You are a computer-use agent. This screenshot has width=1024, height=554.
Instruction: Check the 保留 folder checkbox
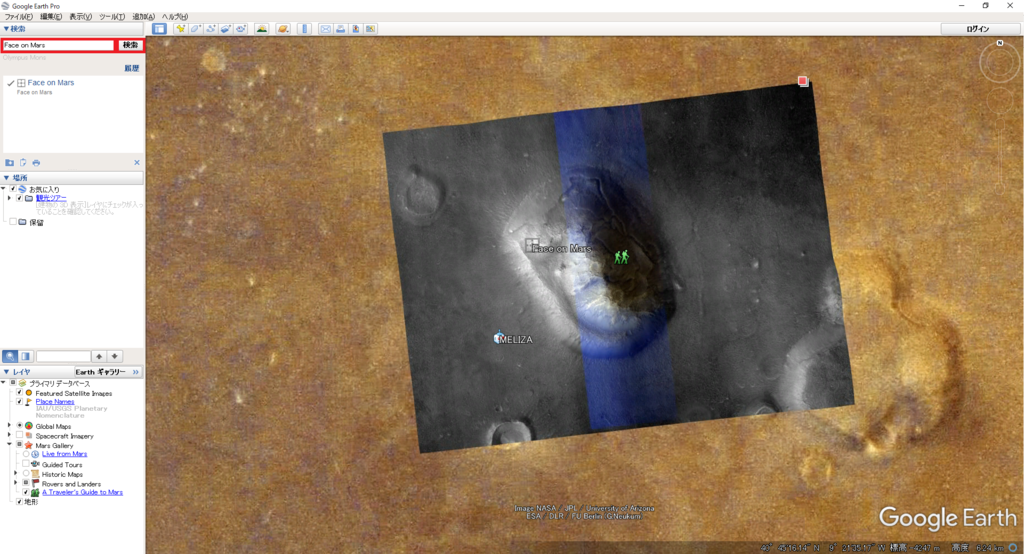pos(12,222)
